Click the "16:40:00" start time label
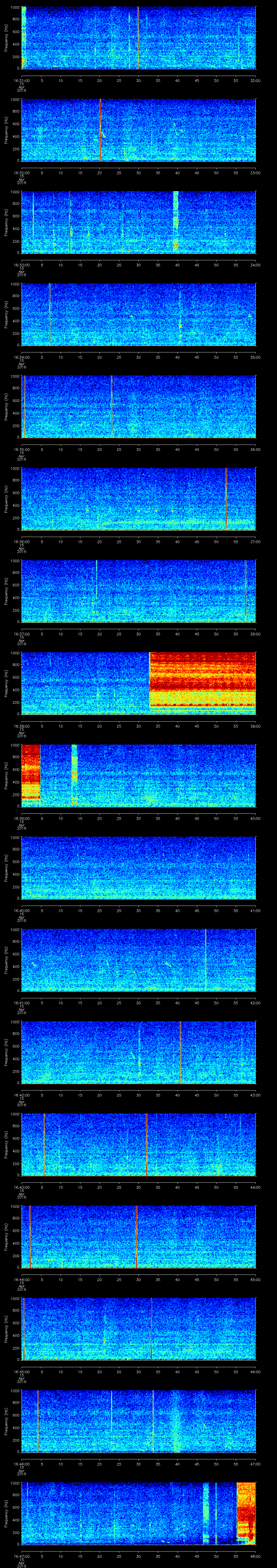 pos(21,910)
